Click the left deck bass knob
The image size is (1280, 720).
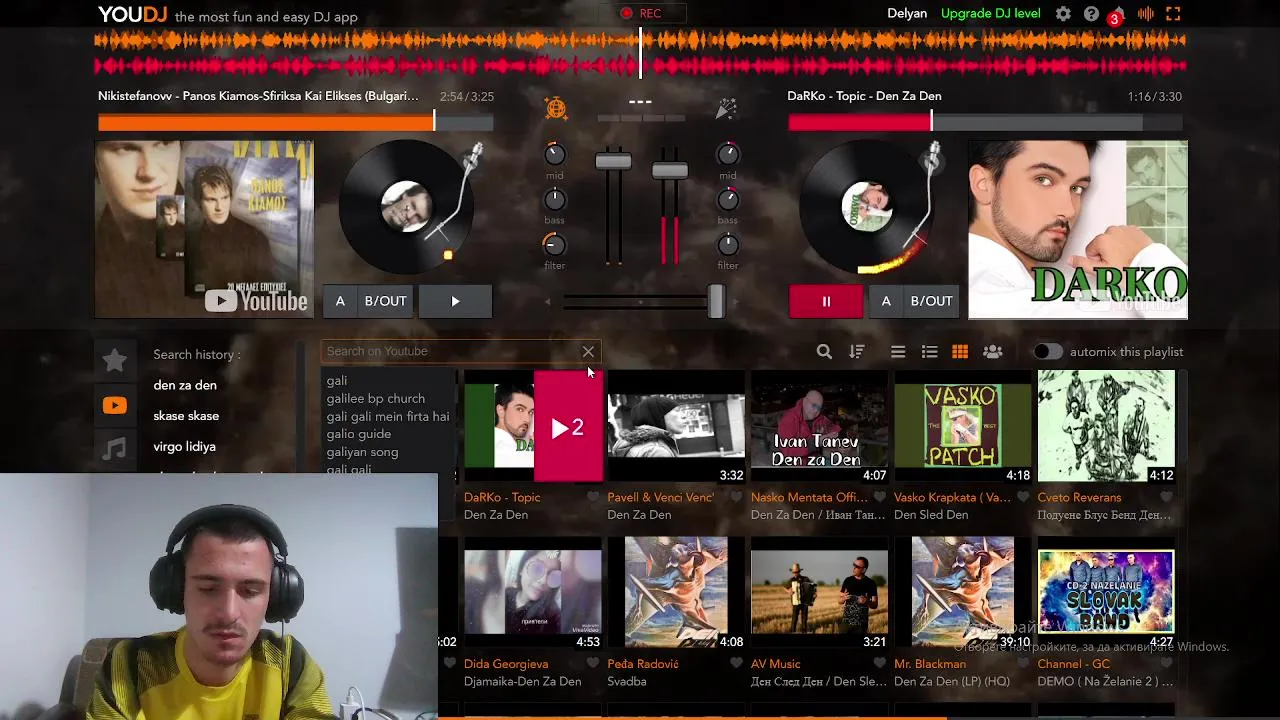pyautogui.click(x=555, y=199)
